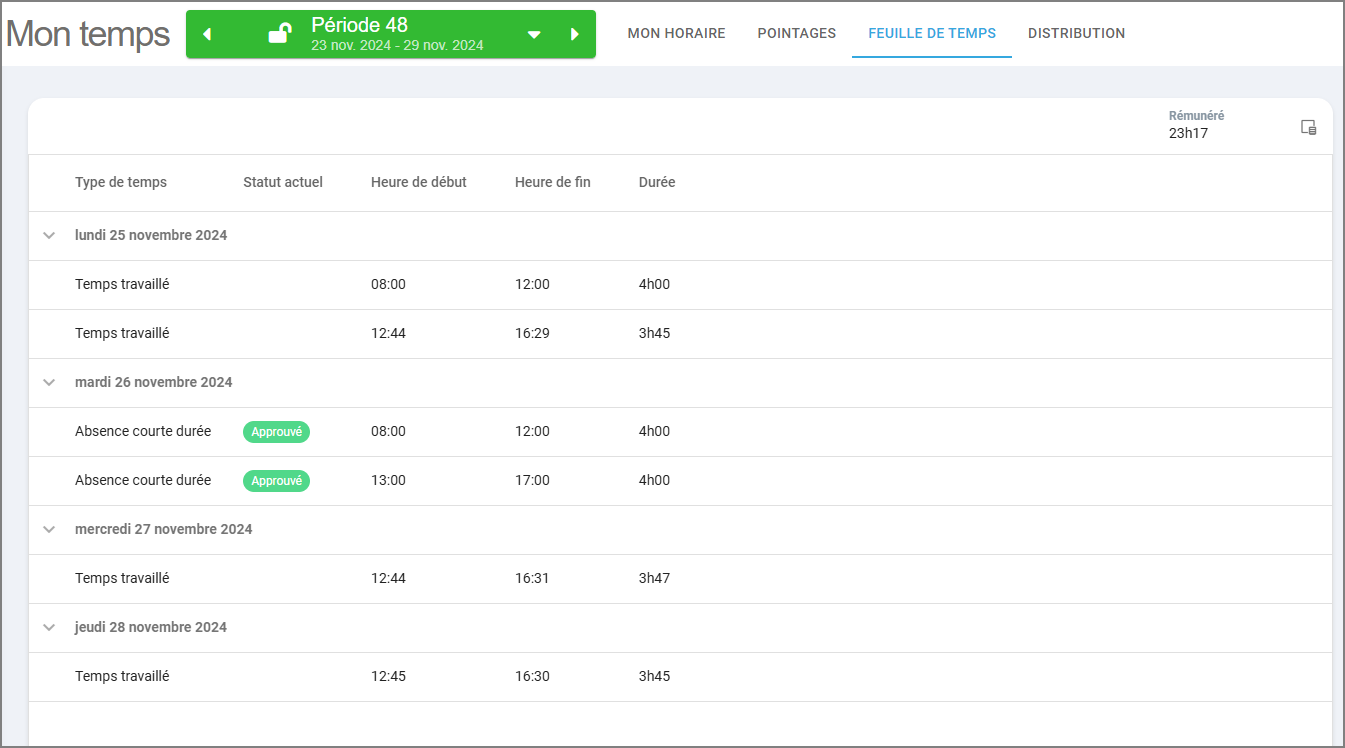Collapse jeudi 28 novembre 2024 section
This screenshot has width=1345, height=748.
49,628
